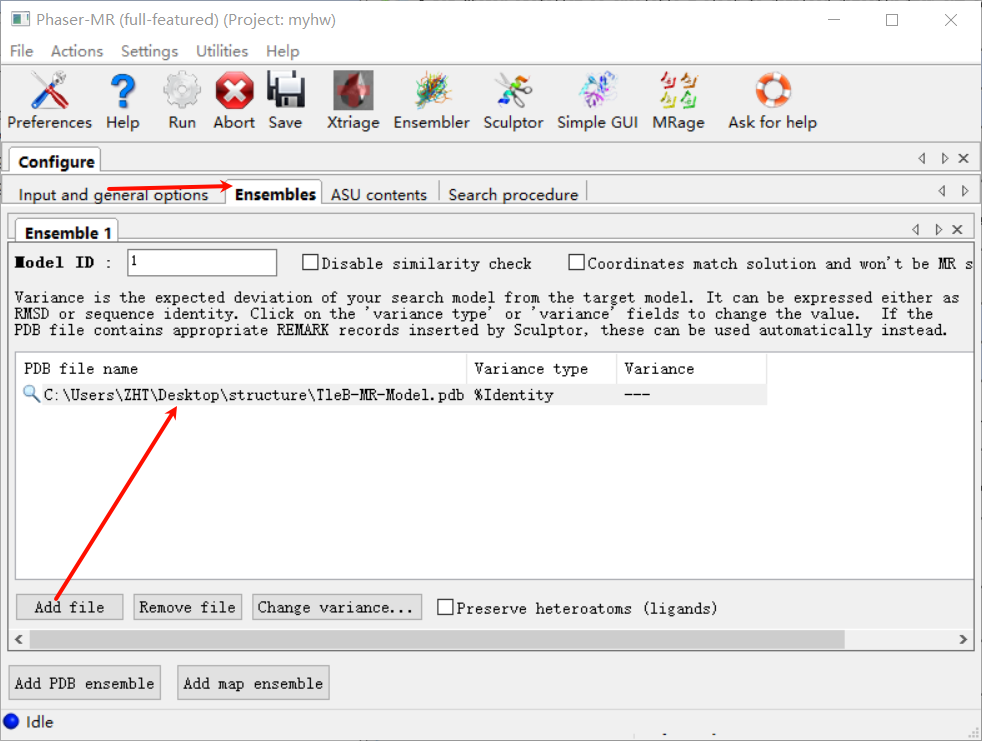Click Add PDB ensemble button
Screen dimensions: 982x741
click(x=85, y=683)
